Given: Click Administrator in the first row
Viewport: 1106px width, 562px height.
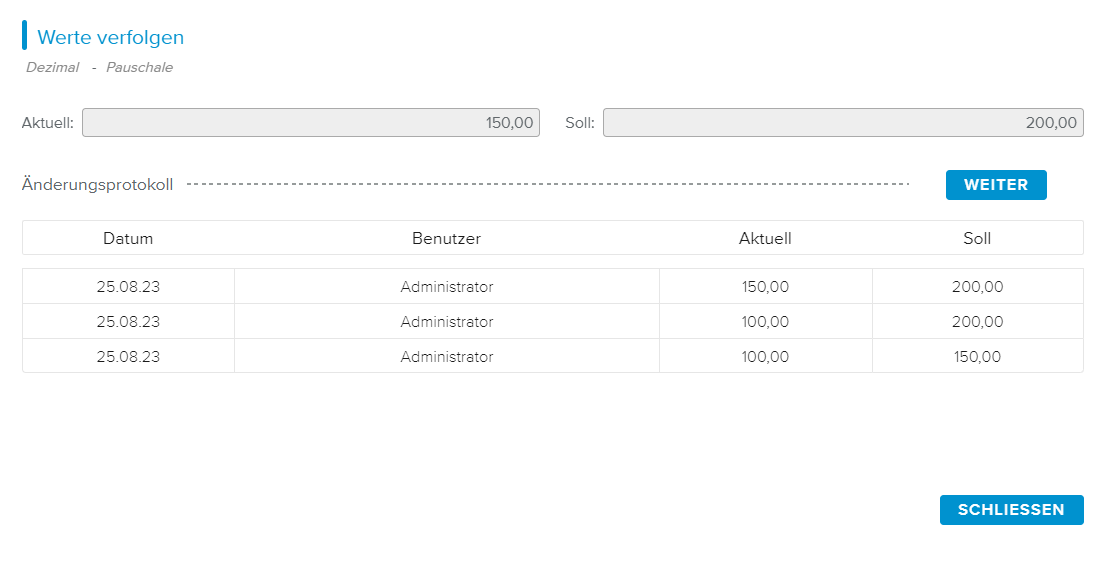Looking at the screenshot, I should point(446,287).
